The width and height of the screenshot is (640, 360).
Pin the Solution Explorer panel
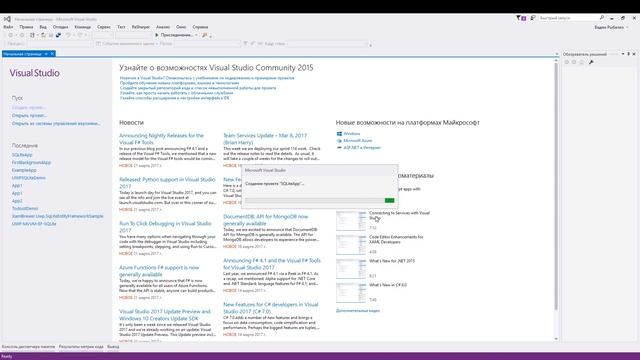point(629,54)
